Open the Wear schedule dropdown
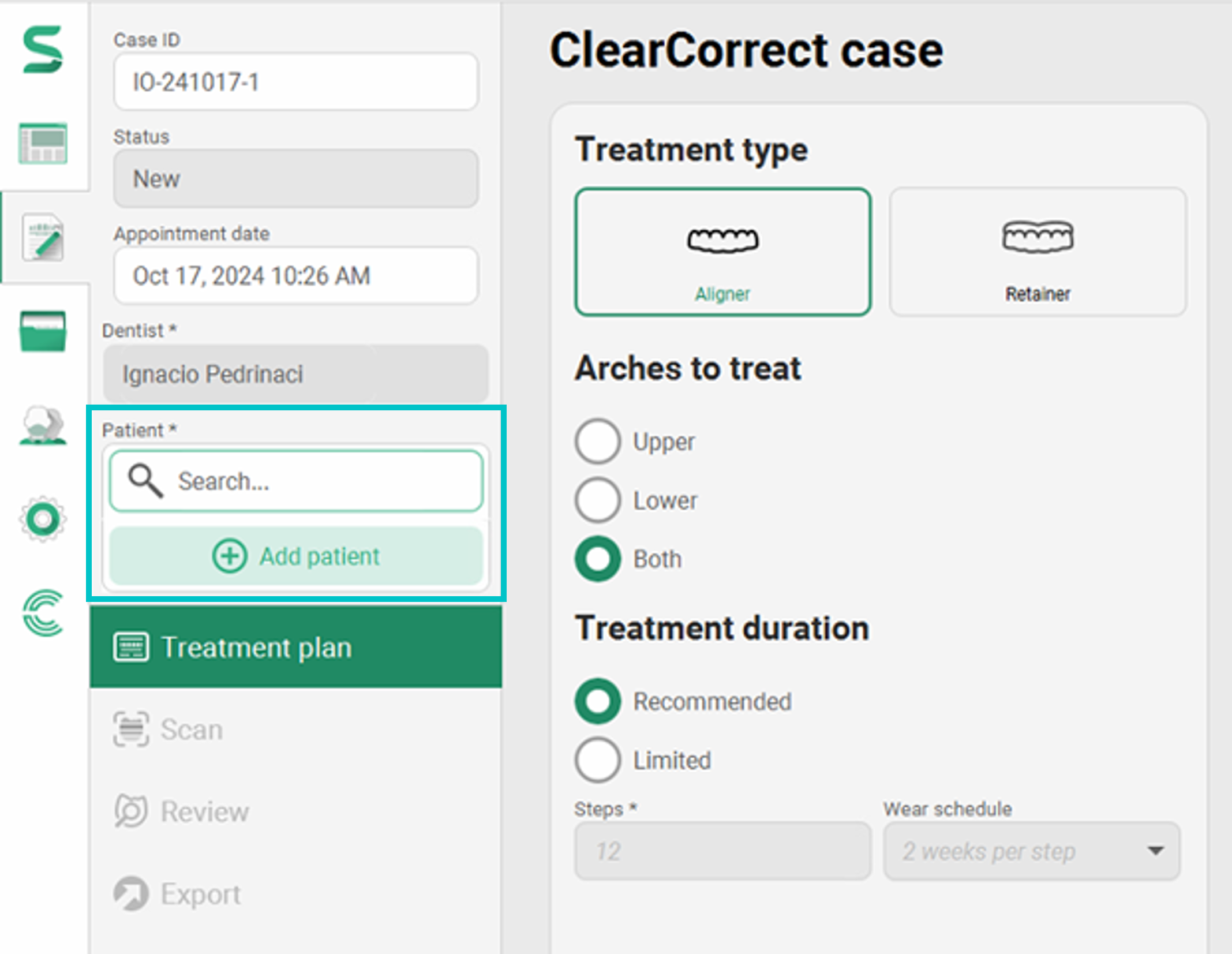This screenshot has width=1232, height=954. click(1031, 851)
